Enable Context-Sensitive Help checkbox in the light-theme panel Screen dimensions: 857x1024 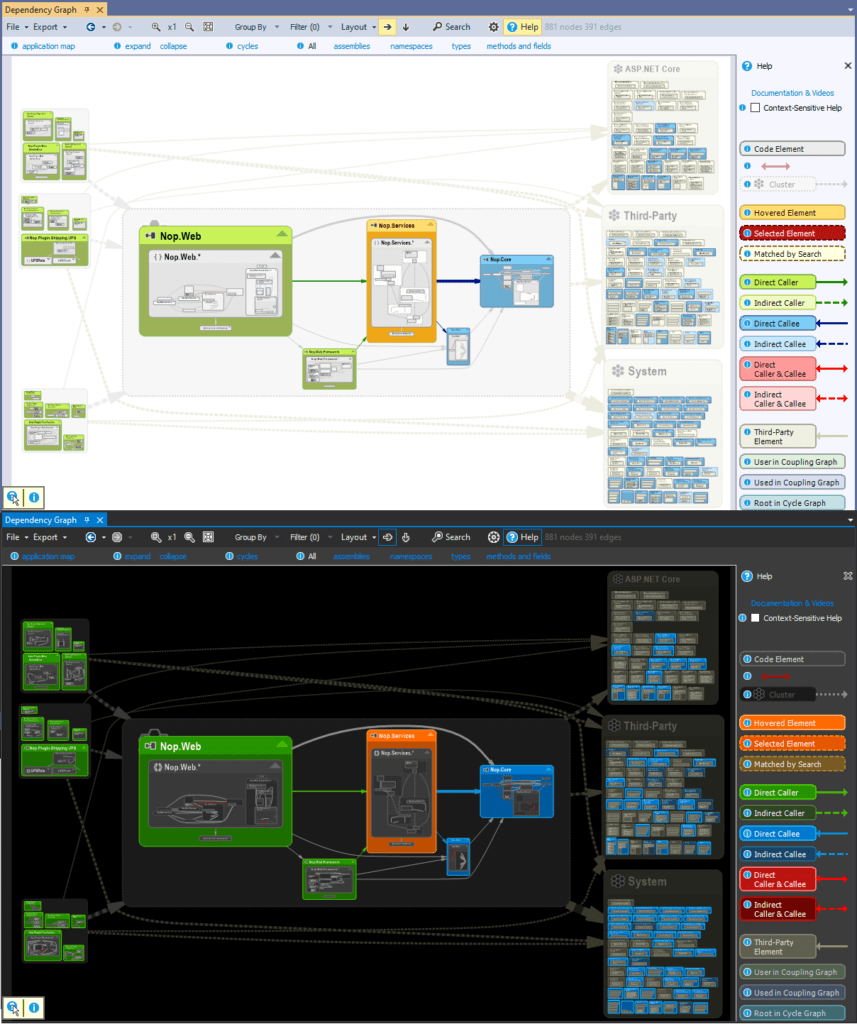(756, 108)
